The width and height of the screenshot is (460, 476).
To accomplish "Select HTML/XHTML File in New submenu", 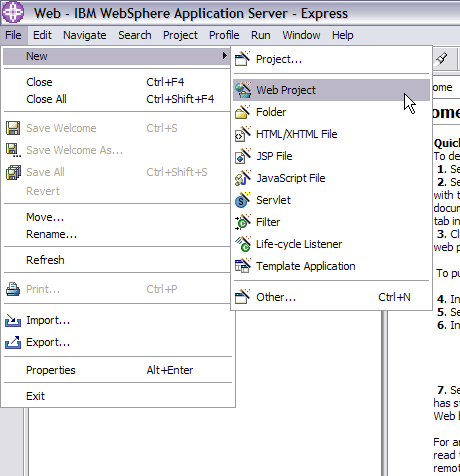I will pyautogui.click(x=331, y=134).
